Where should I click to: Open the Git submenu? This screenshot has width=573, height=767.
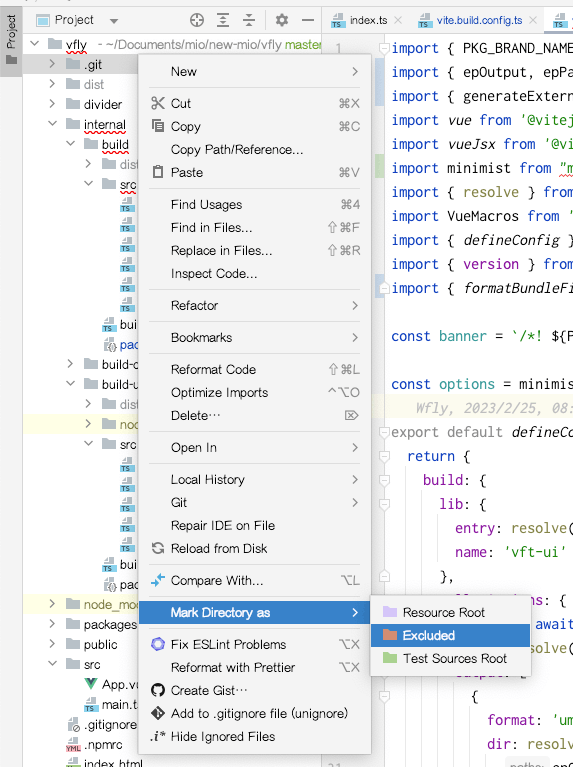click(x=254, y=502)
